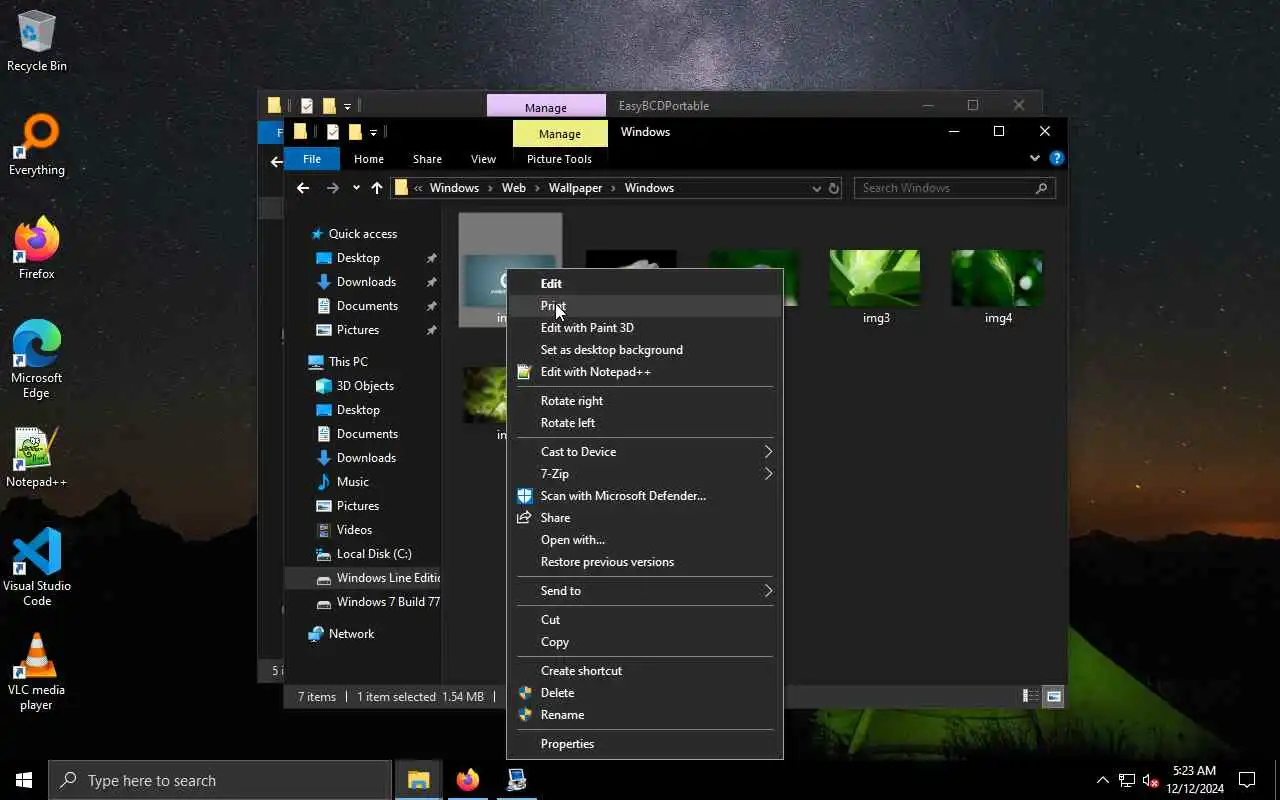Open the VLC media player desktop shortcut

[x=37, y=672]
